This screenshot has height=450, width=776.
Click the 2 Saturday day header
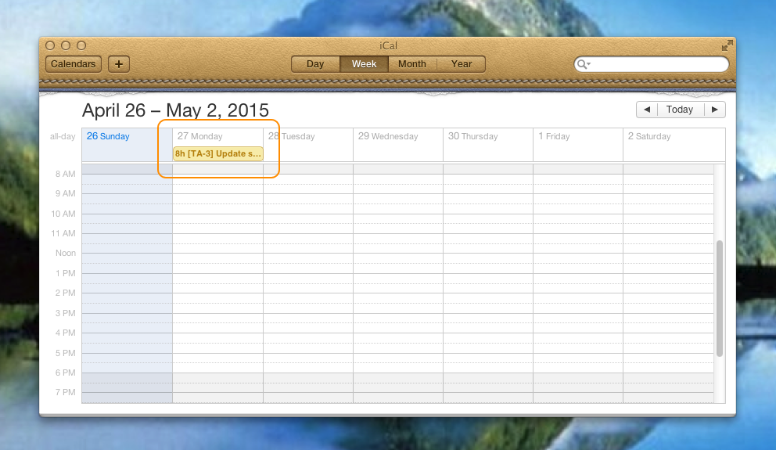click(650, 136)
